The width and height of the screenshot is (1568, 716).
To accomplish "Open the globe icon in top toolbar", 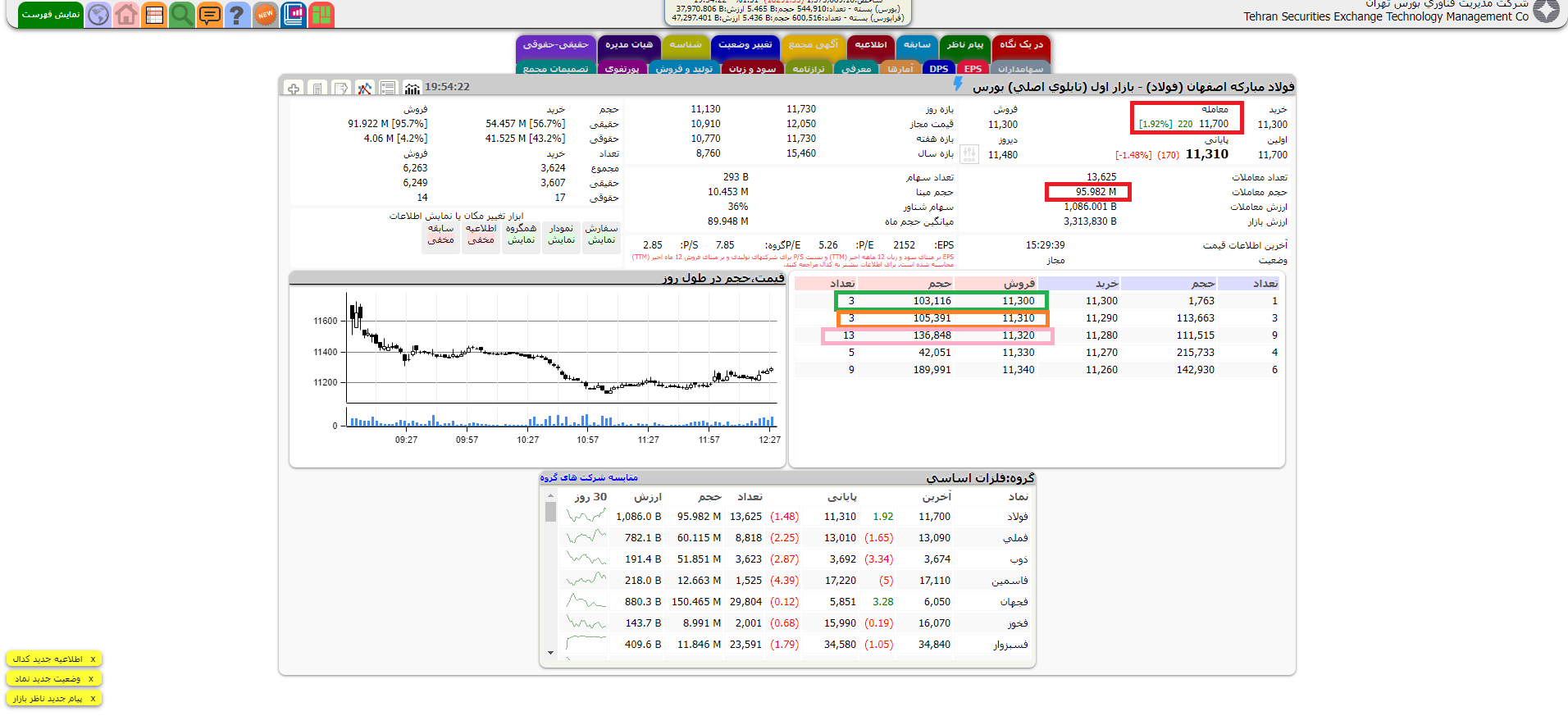I will [x=98, y=15].
